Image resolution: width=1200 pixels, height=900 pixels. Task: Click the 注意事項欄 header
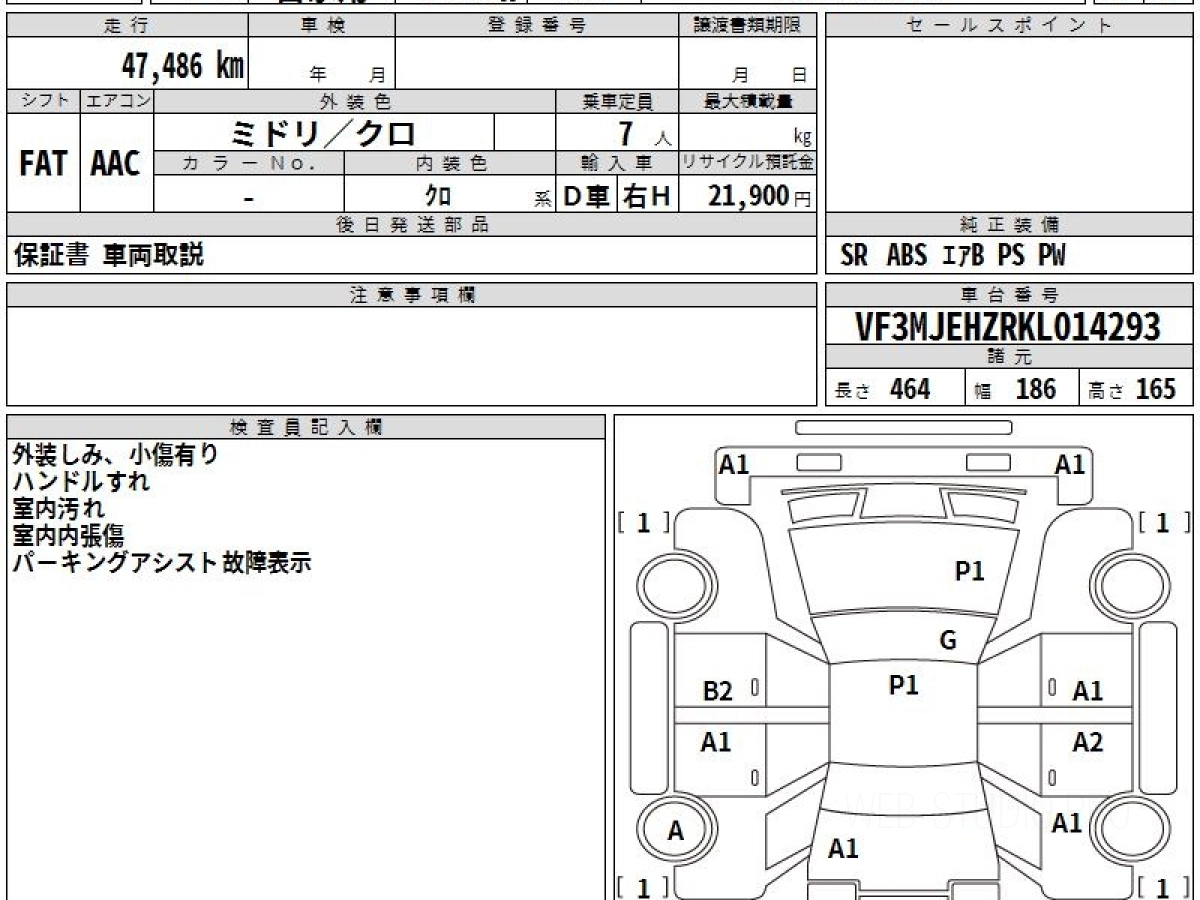click(411, 295)
